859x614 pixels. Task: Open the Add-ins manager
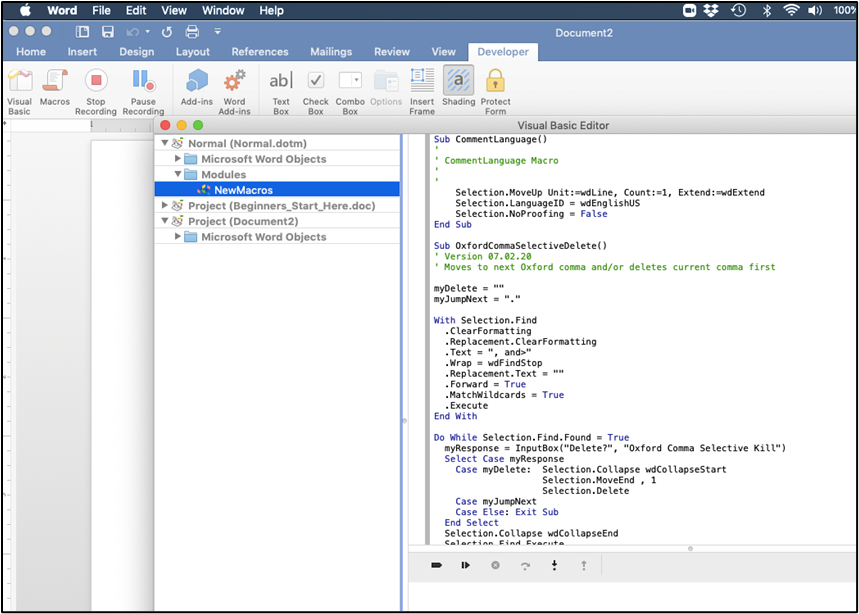[197, 87]
